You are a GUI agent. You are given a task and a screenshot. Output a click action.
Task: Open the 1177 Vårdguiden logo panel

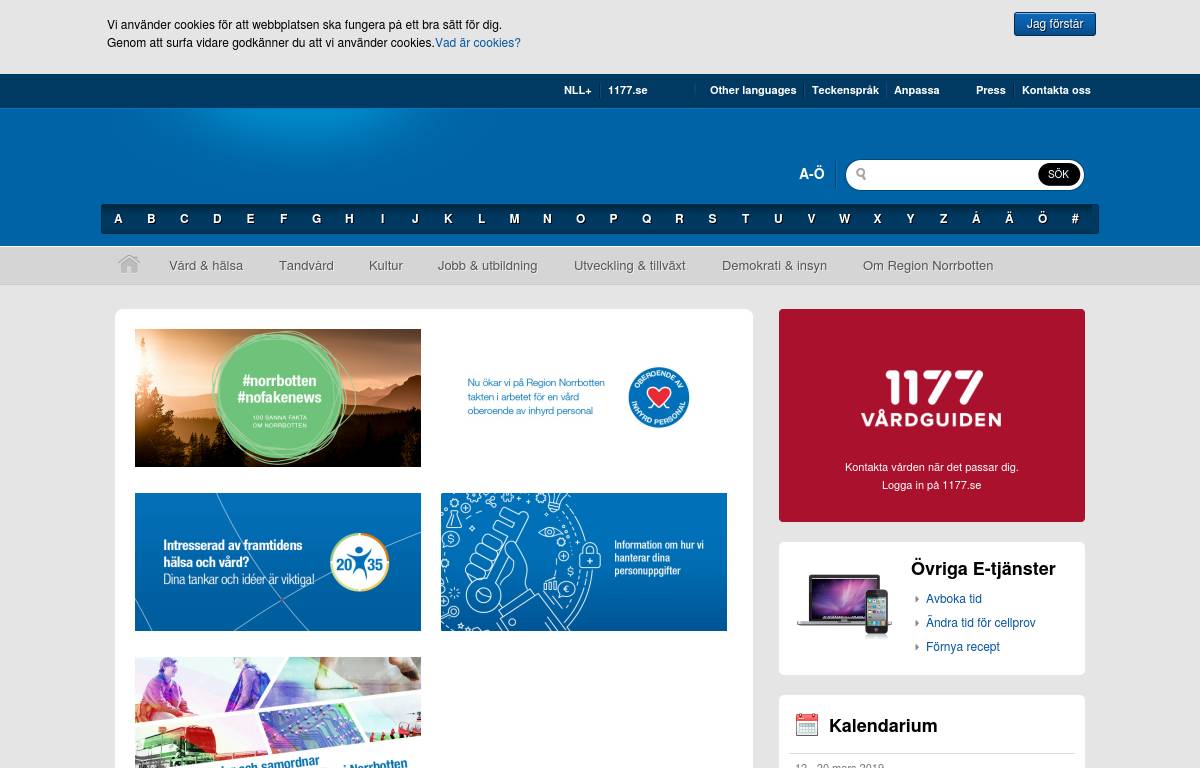tap(931, 414)
